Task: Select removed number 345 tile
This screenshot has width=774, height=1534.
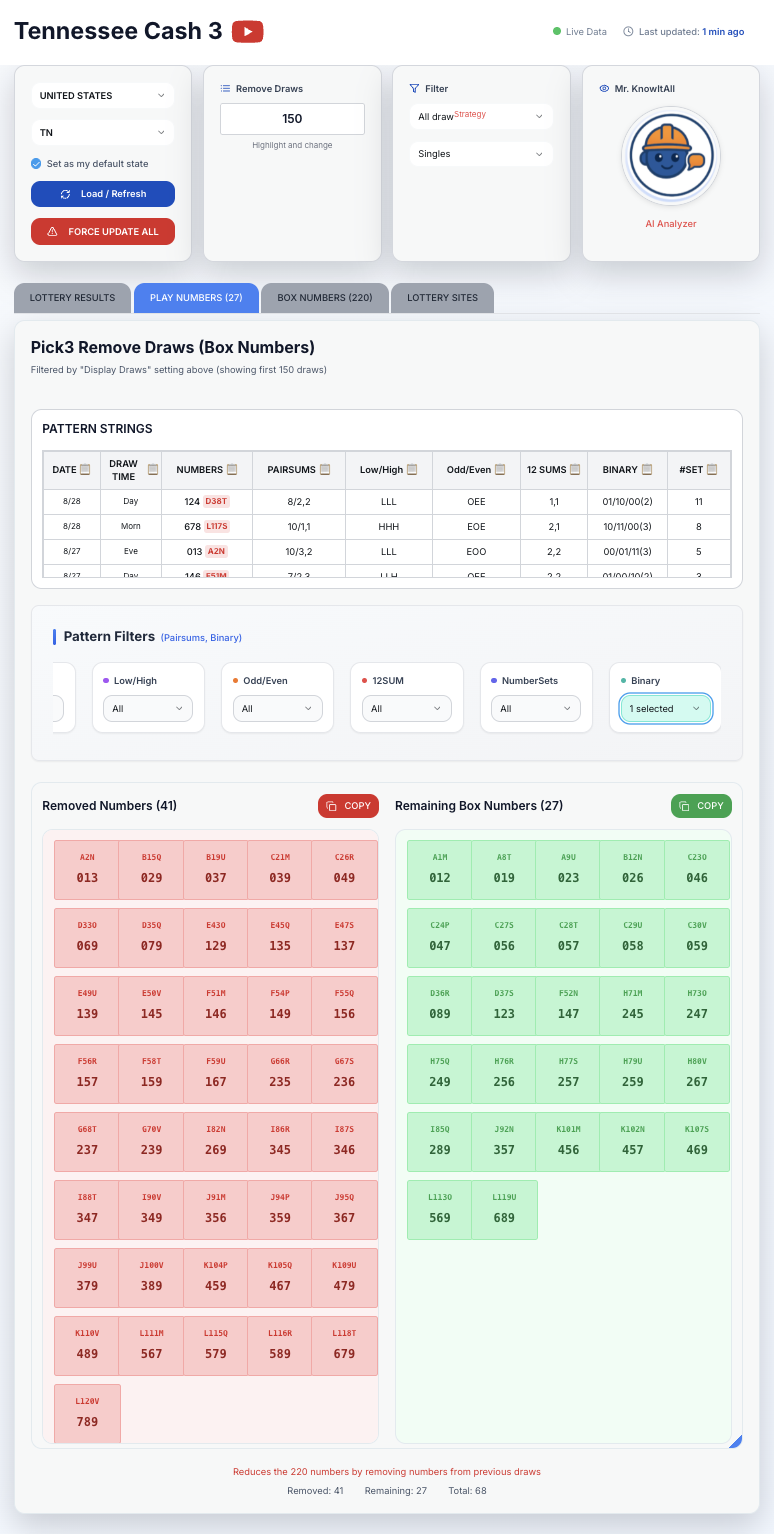Action: coord(280,1142)
